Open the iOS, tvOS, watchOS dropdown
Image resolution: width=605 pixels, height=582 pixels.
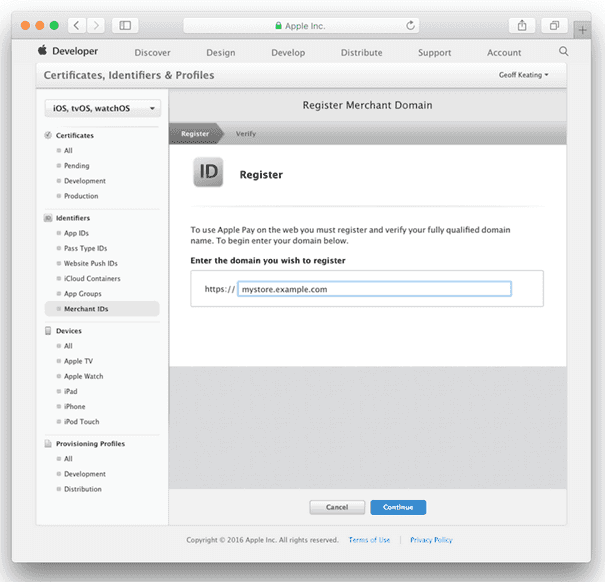pyautogui.click(x=102, y=108)
